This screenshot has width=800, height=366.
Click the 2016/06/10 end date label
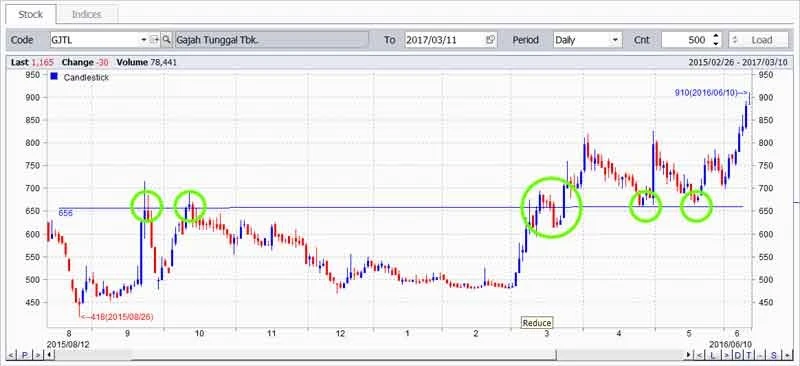731,345
